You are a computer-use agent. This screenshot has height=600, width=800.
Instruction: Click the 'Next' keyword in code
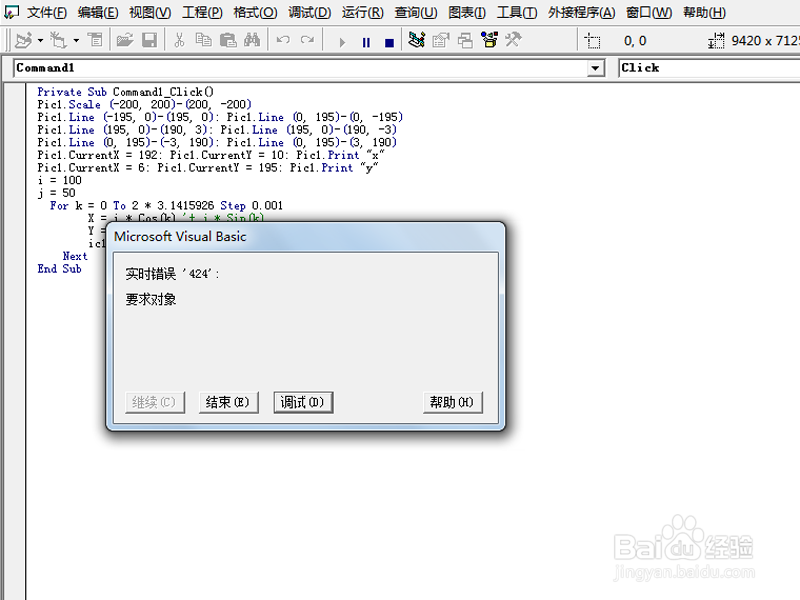75,256
